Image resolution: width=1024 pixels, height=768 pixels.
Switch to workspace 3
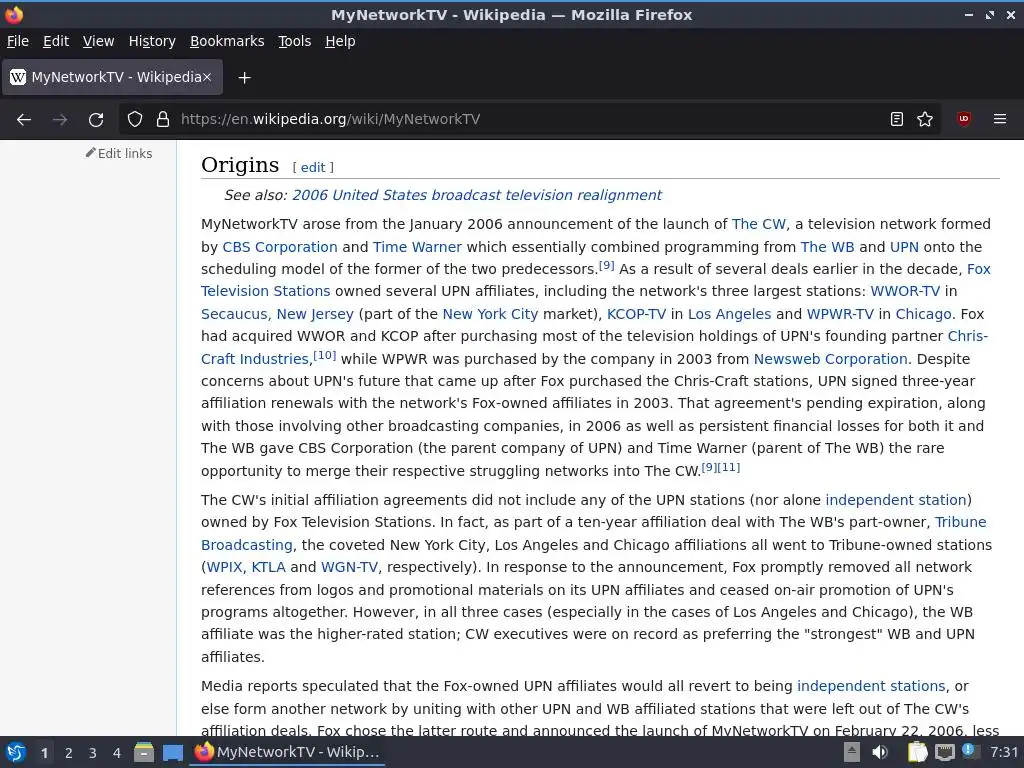[93, 753]
